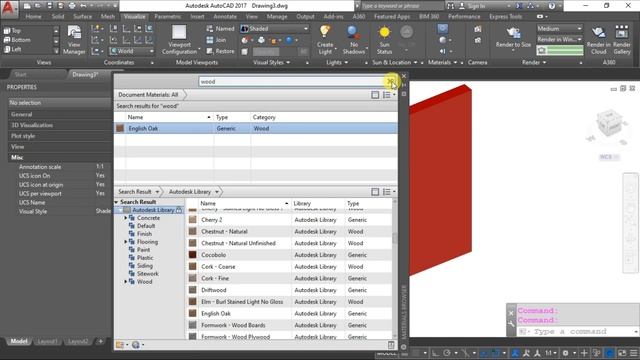640x360 pixels.
Task: Toggle Sun Status
Action: click(384, 40)
